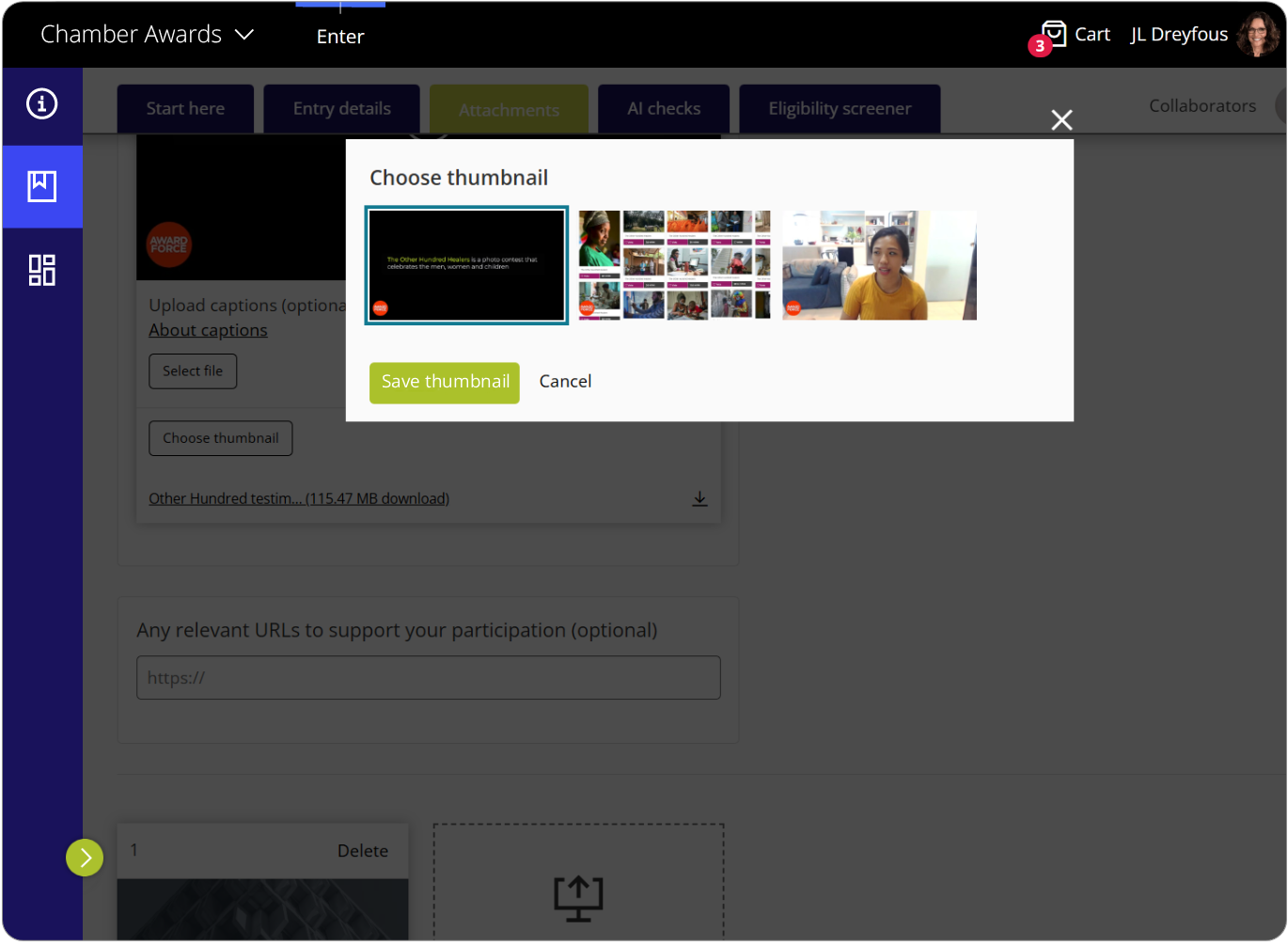Open the Eligibility screener tab
This screenshot has width=1288, height=946.
(x=839, y=108)
